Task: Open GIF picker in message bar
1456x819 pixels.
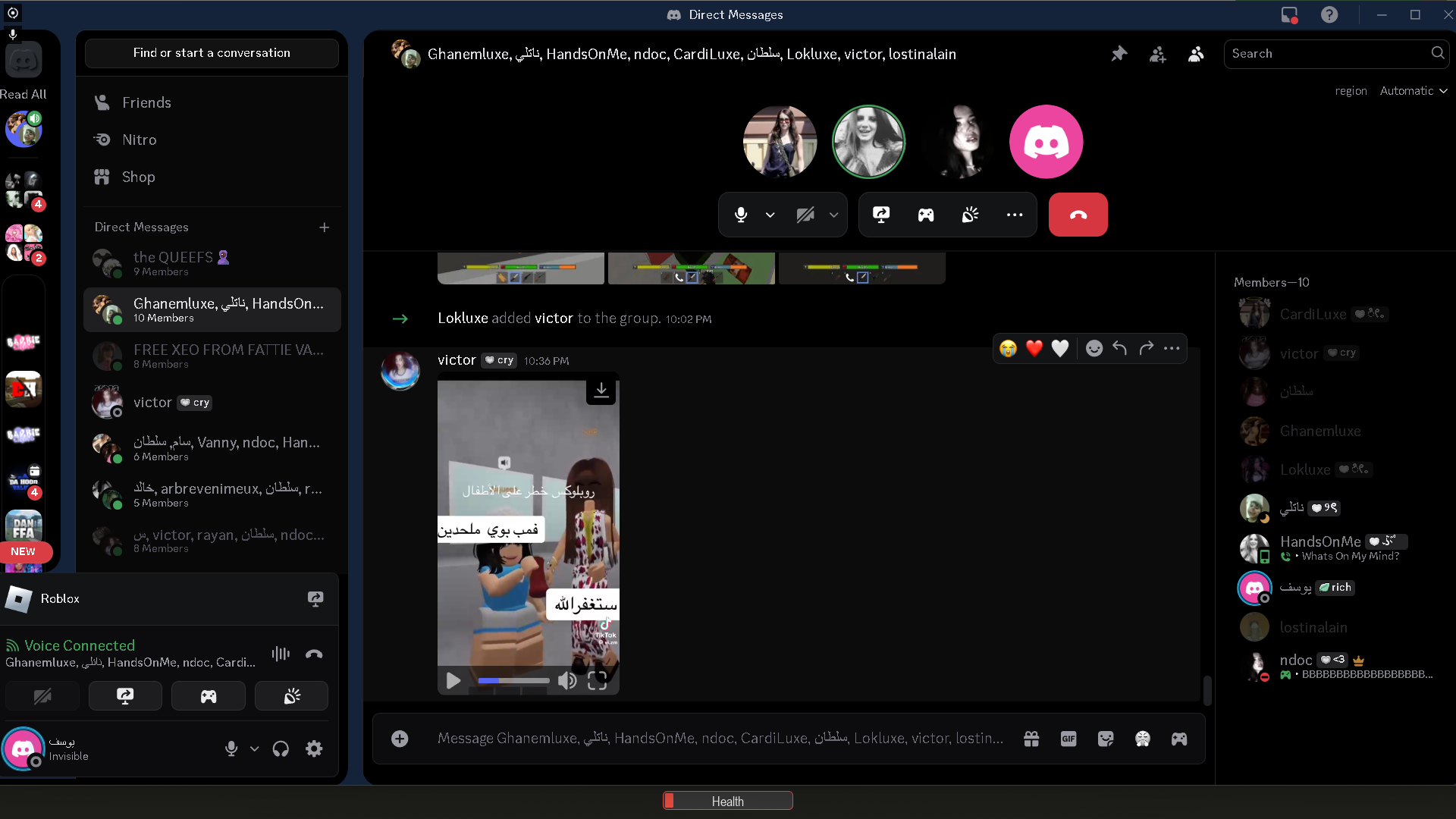Action: coord(1068,739)
